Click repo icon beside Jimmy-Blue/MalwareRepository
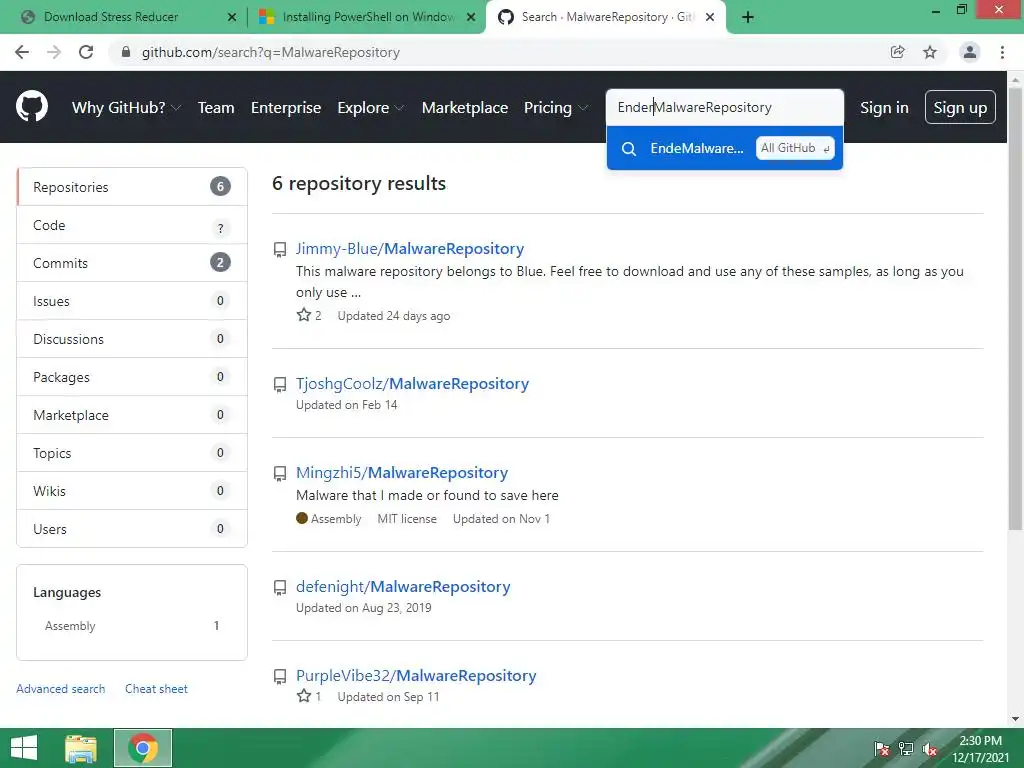Viewport: 1024px width, 768px height. (x=280, y=249)
